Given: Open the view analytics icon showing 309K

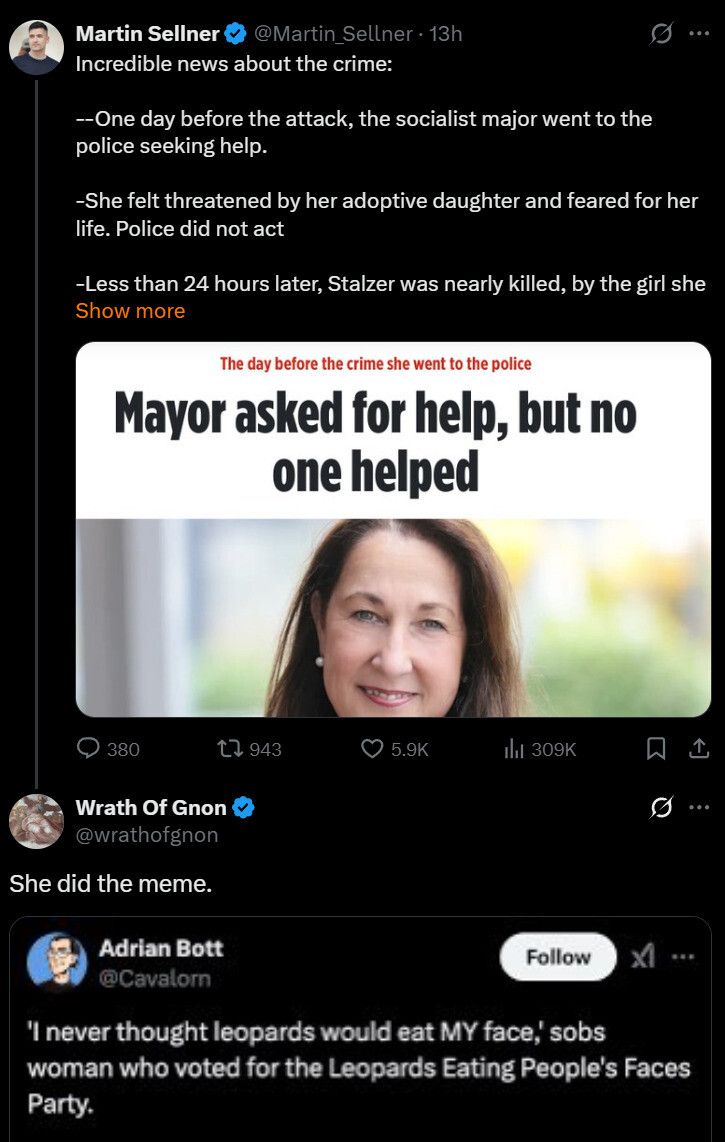Looking at the screenshot, I should [510, 749].
